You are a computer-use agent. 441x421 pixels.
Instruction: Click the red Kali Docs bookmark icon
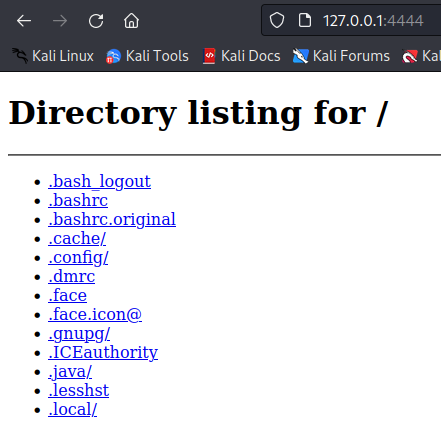click(x=209, y=56)
